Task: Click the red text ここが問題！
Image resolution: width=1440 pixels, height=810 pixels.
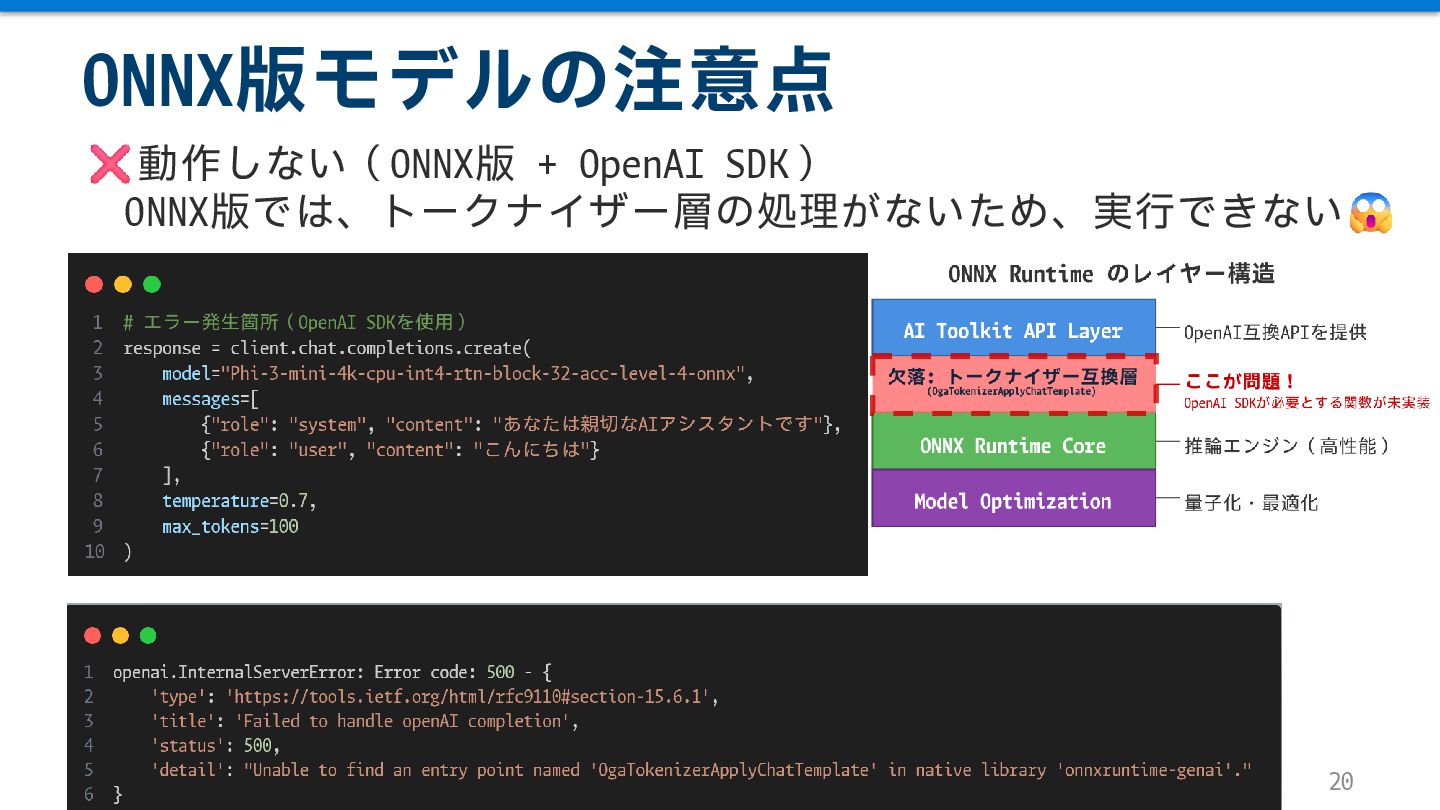Action: tap(1241, 381)
